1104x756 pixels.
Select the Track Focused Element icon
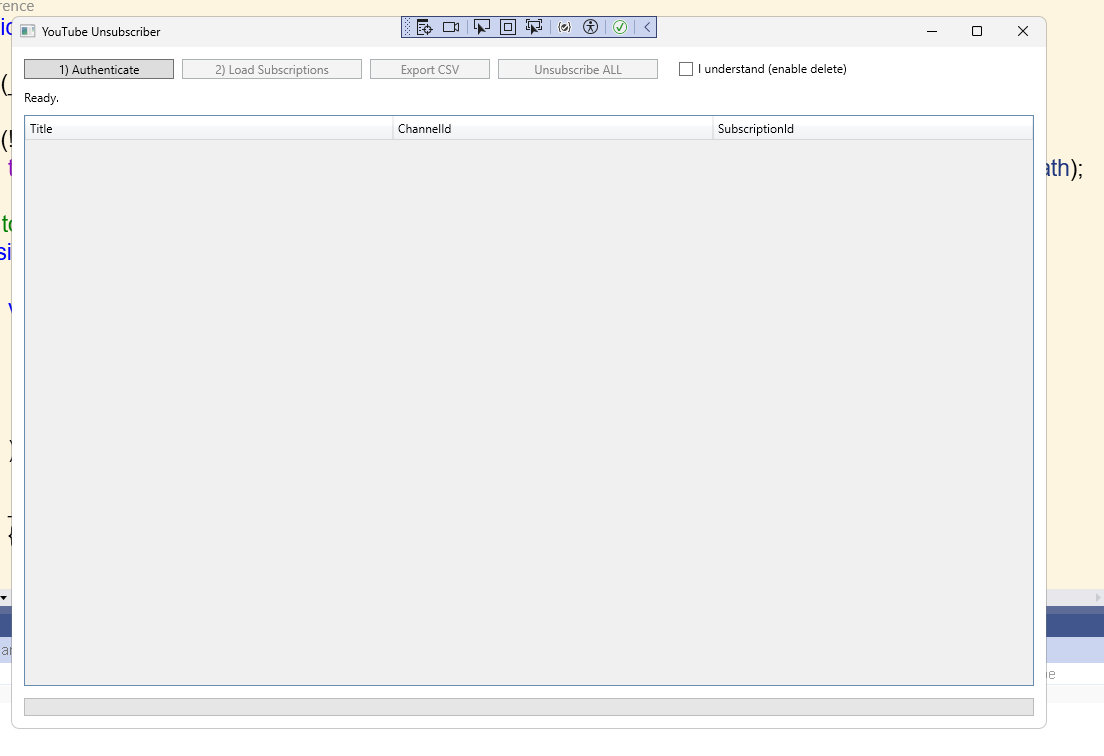[533, 27]
